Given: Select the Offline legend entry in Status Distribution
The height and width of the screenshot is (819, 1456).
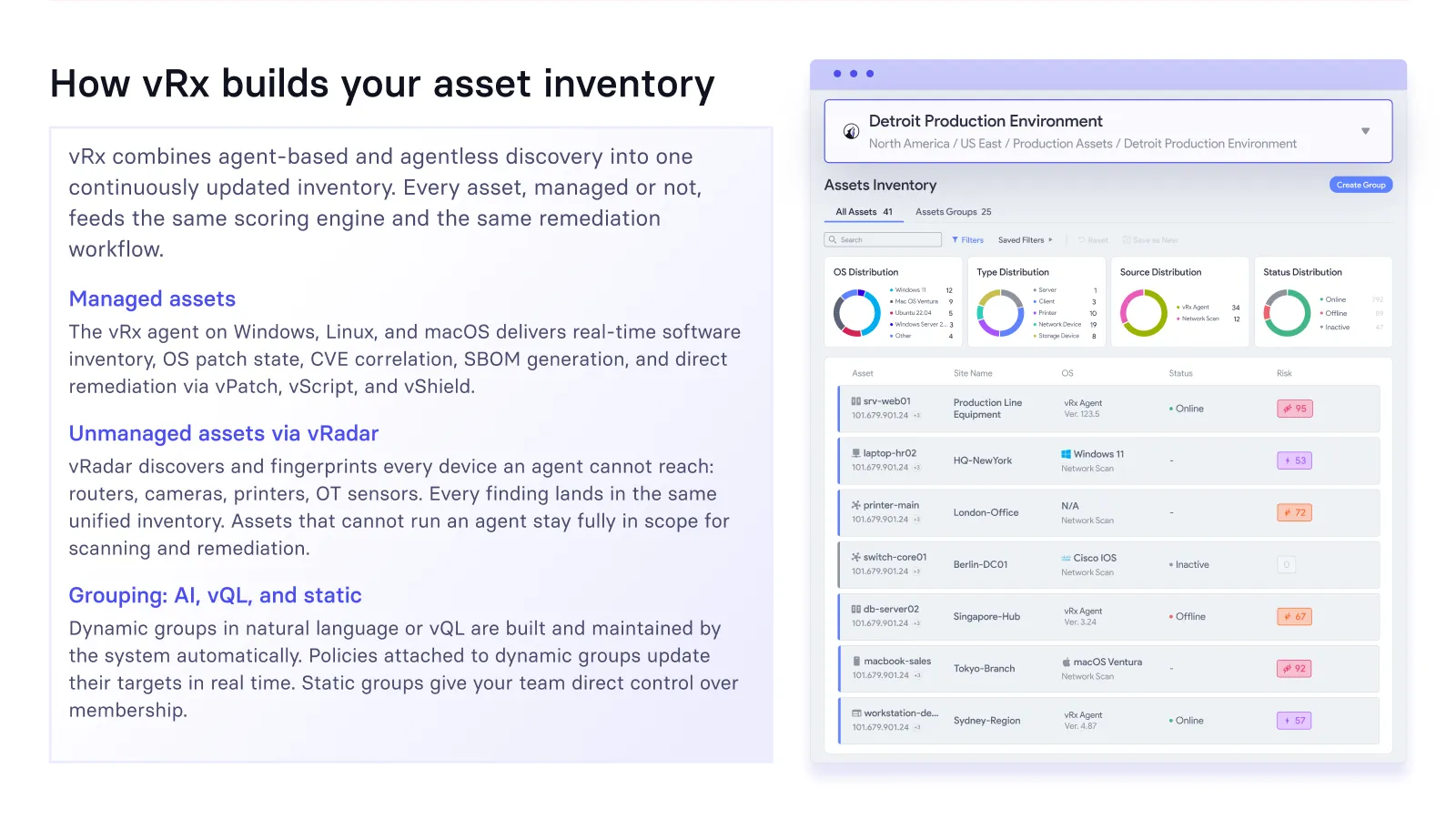Looking at the screenshot, I should 1351,314.
